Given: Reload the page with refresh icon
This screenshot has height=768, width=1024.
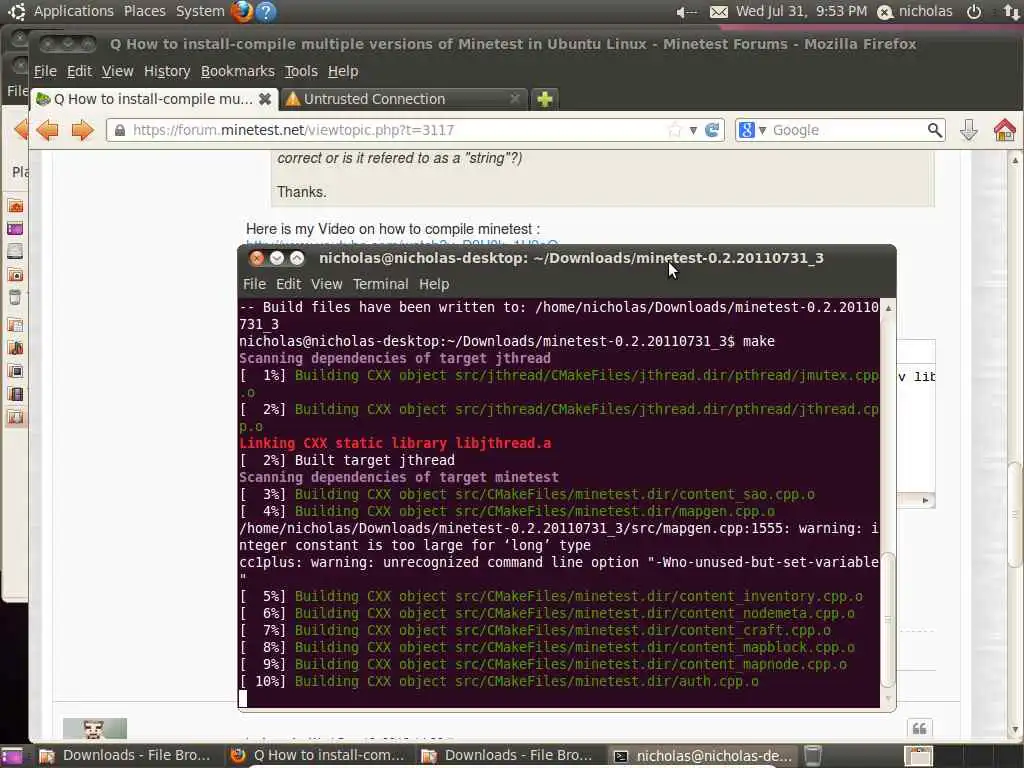Looking at the screenshot, I should click(712, 130).
